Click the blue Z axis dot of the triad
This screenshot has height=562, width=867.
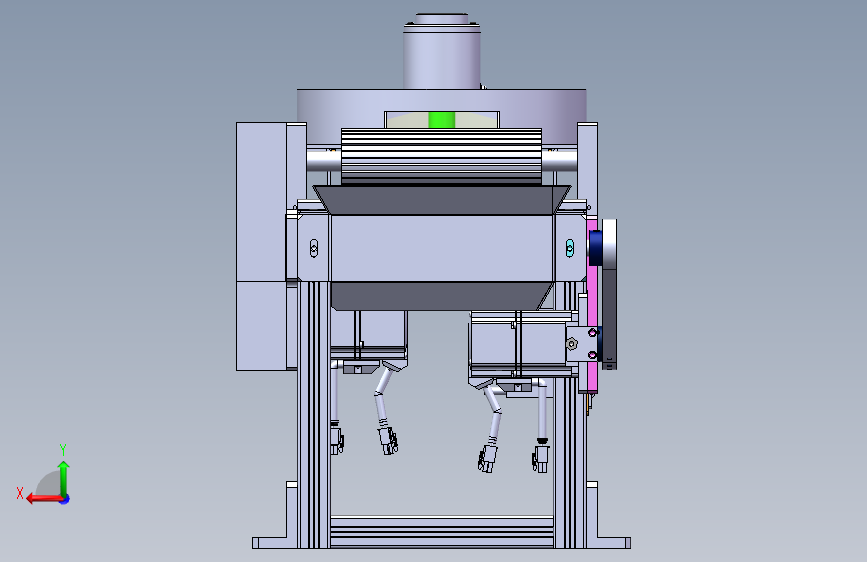65,499
